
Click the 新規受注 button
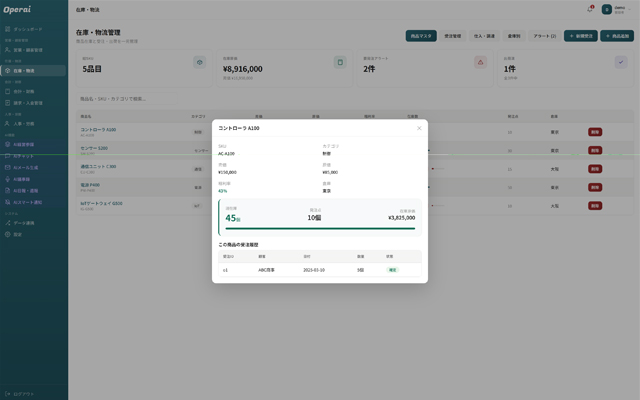(580, 36)
